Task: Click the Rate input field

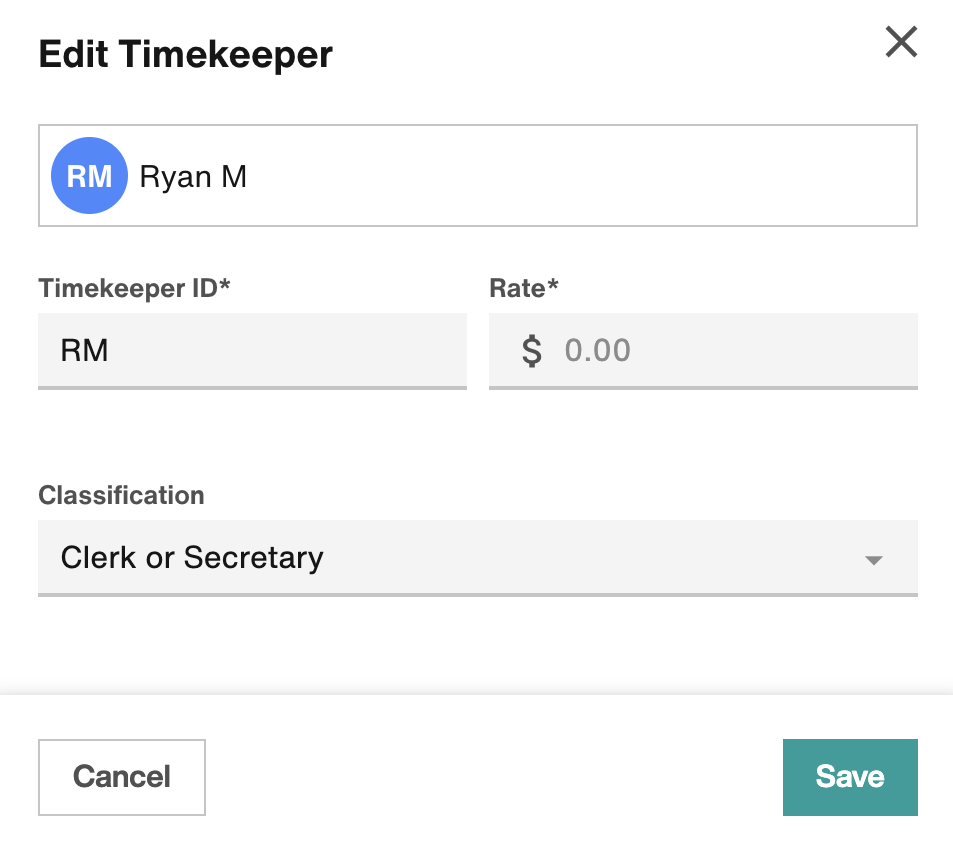Action: 703,350
